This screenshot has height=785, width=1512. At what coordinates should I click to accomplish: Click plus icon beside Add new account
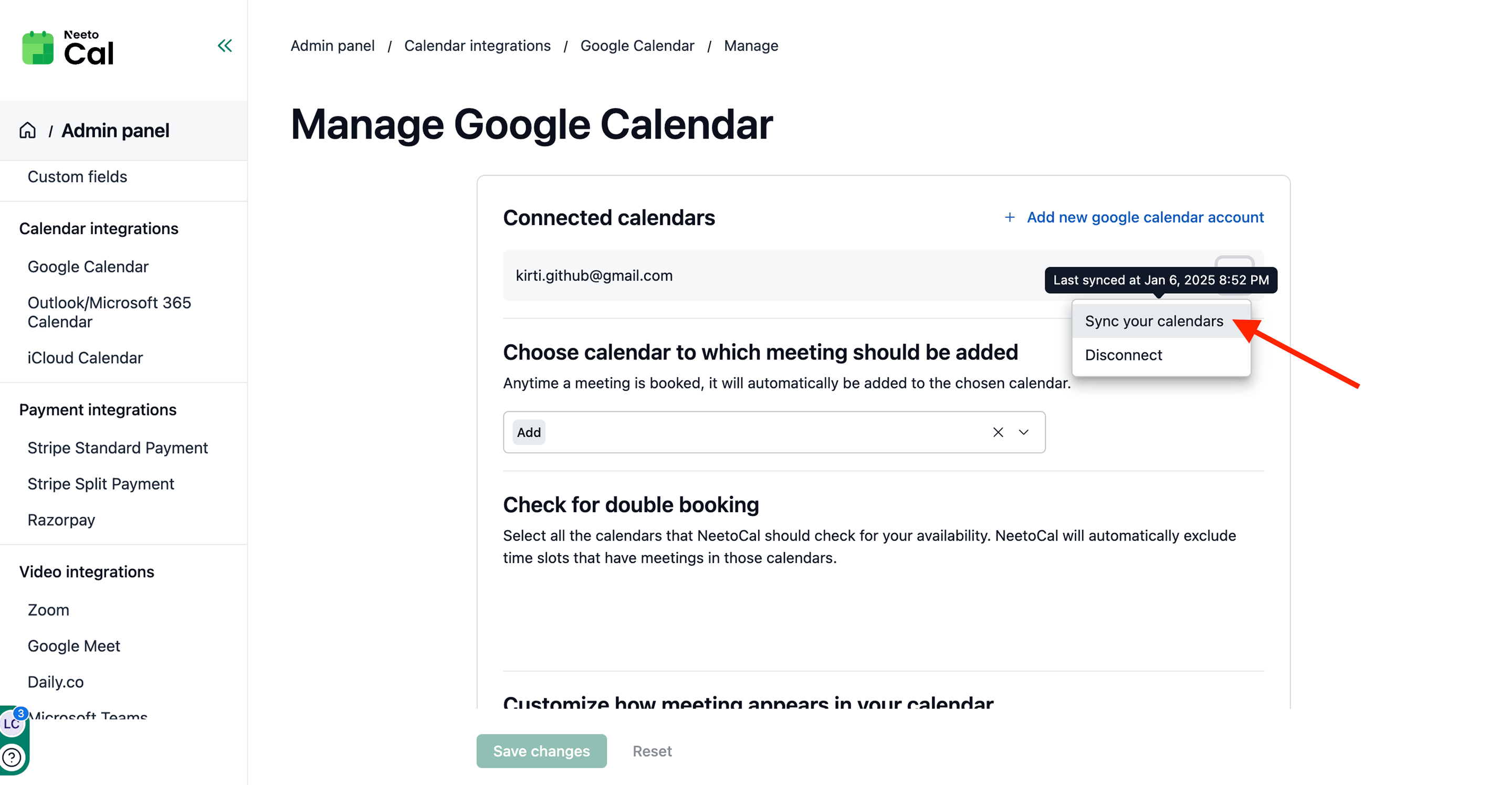tap(1010, 218)
